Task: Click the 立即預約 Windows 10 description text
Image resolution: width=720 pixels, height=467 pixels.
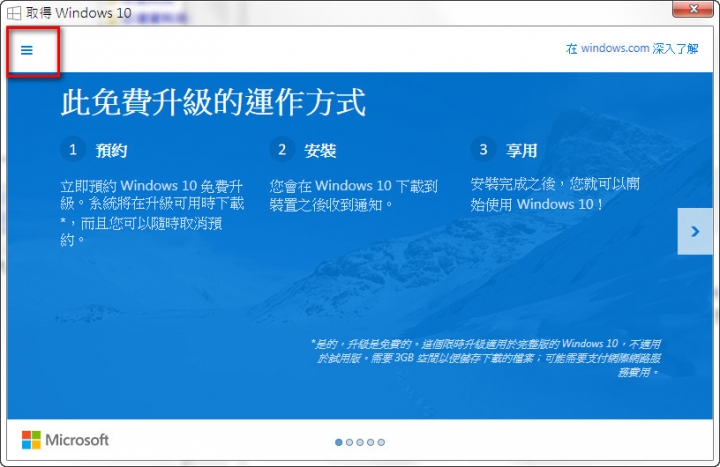Action: pos(152,213)
